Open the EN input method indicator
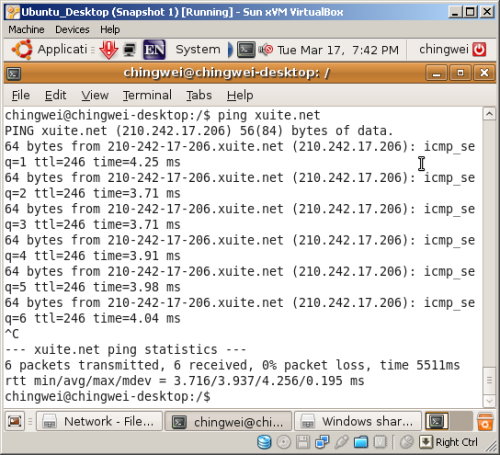Screen dimensions: 500x455 coord(154,50)
